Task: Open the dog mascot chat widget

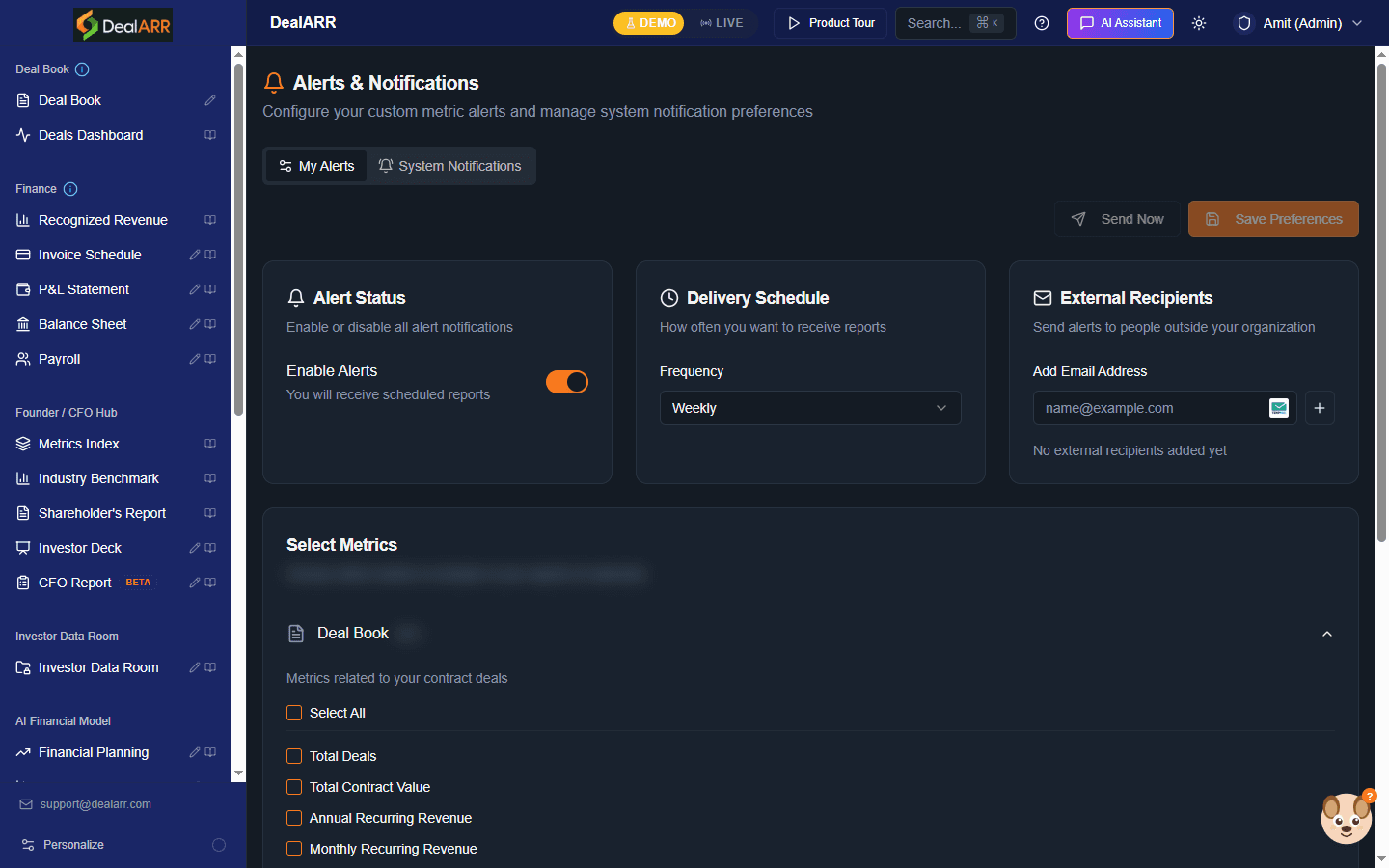Action: point(1347,818)
